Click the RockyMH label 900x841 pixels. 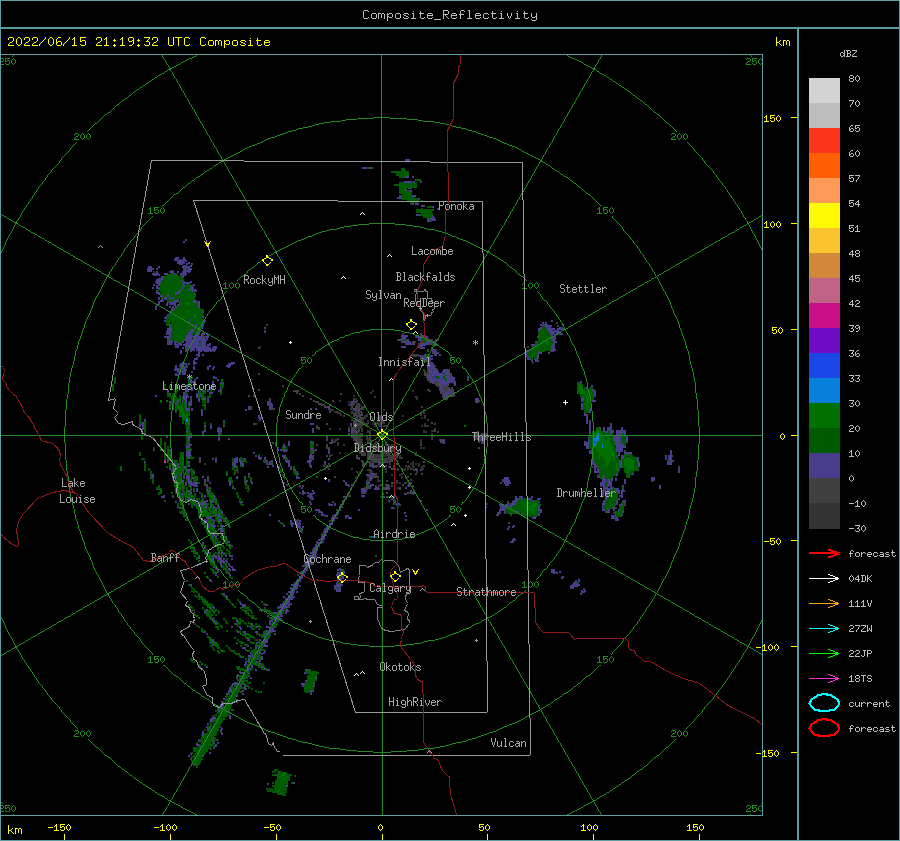[x=264, y=280]
